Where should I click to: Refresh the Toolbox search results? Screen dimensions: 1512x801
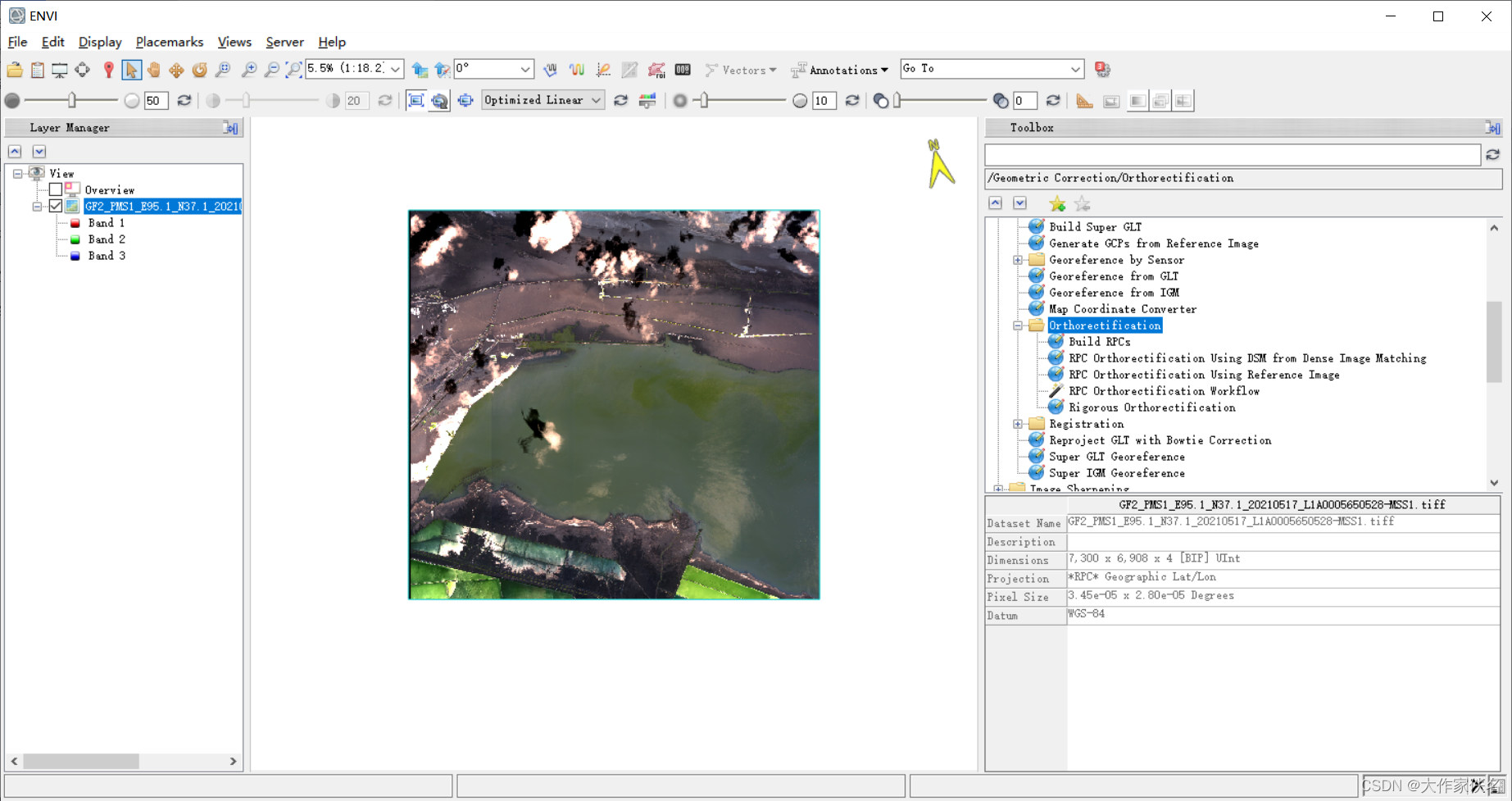pos(1493,154)
